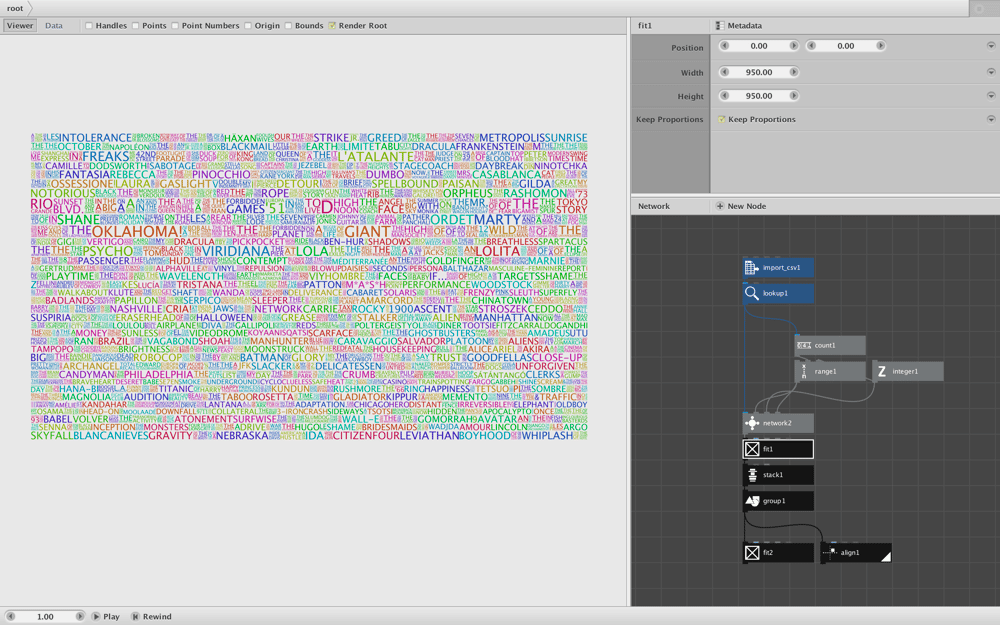Click the Keep Proportions parameter label
The width and height of the screenshot is (1000, 625).
click(x=670, y=119)
